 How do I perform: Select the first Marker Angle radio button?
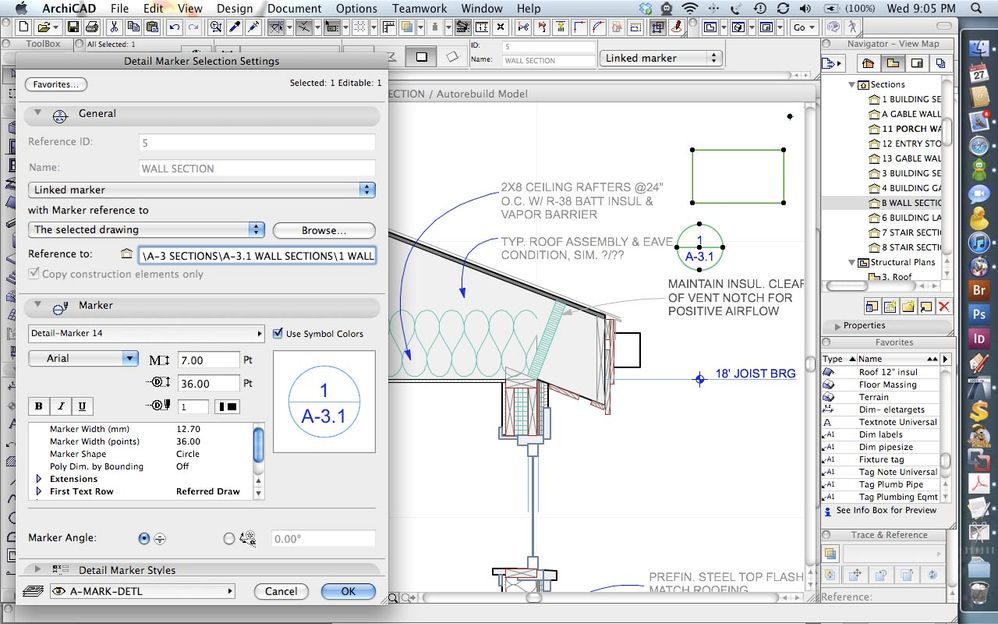coord(144,539)
